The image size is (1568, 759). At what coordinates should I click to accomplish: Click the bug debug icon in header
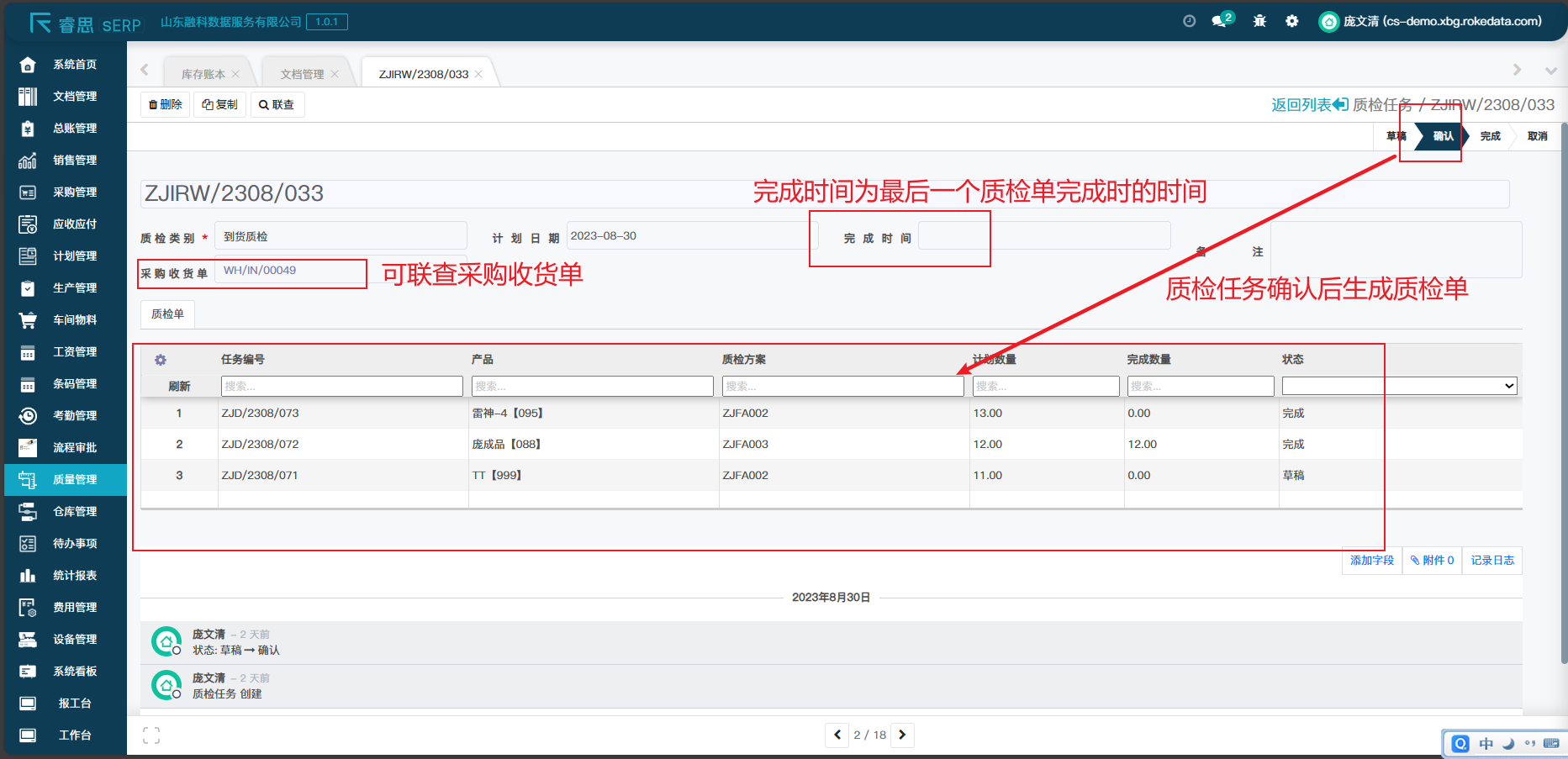tap(1259, 21)
